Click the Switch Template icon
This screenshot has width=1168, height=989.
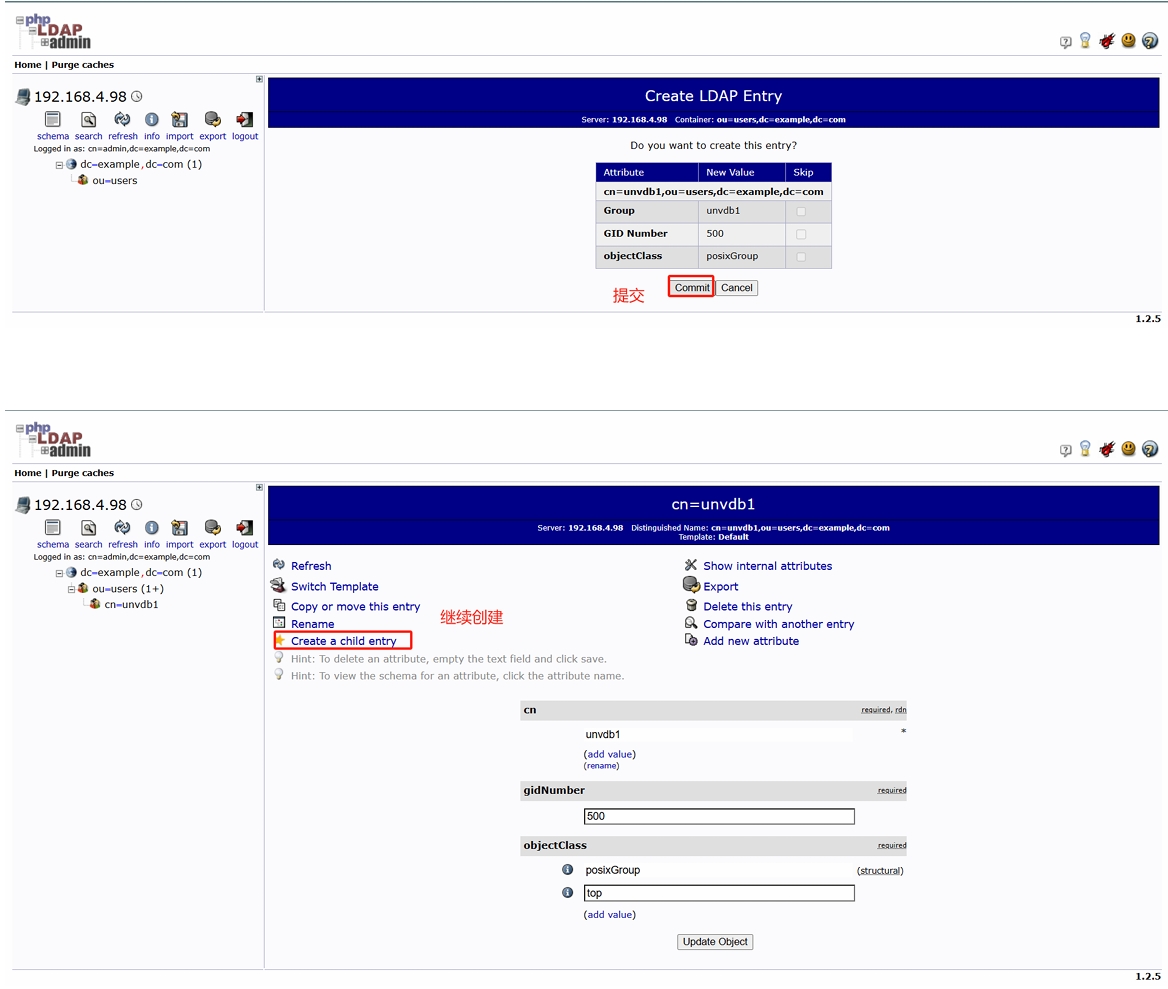coord(279,586)
